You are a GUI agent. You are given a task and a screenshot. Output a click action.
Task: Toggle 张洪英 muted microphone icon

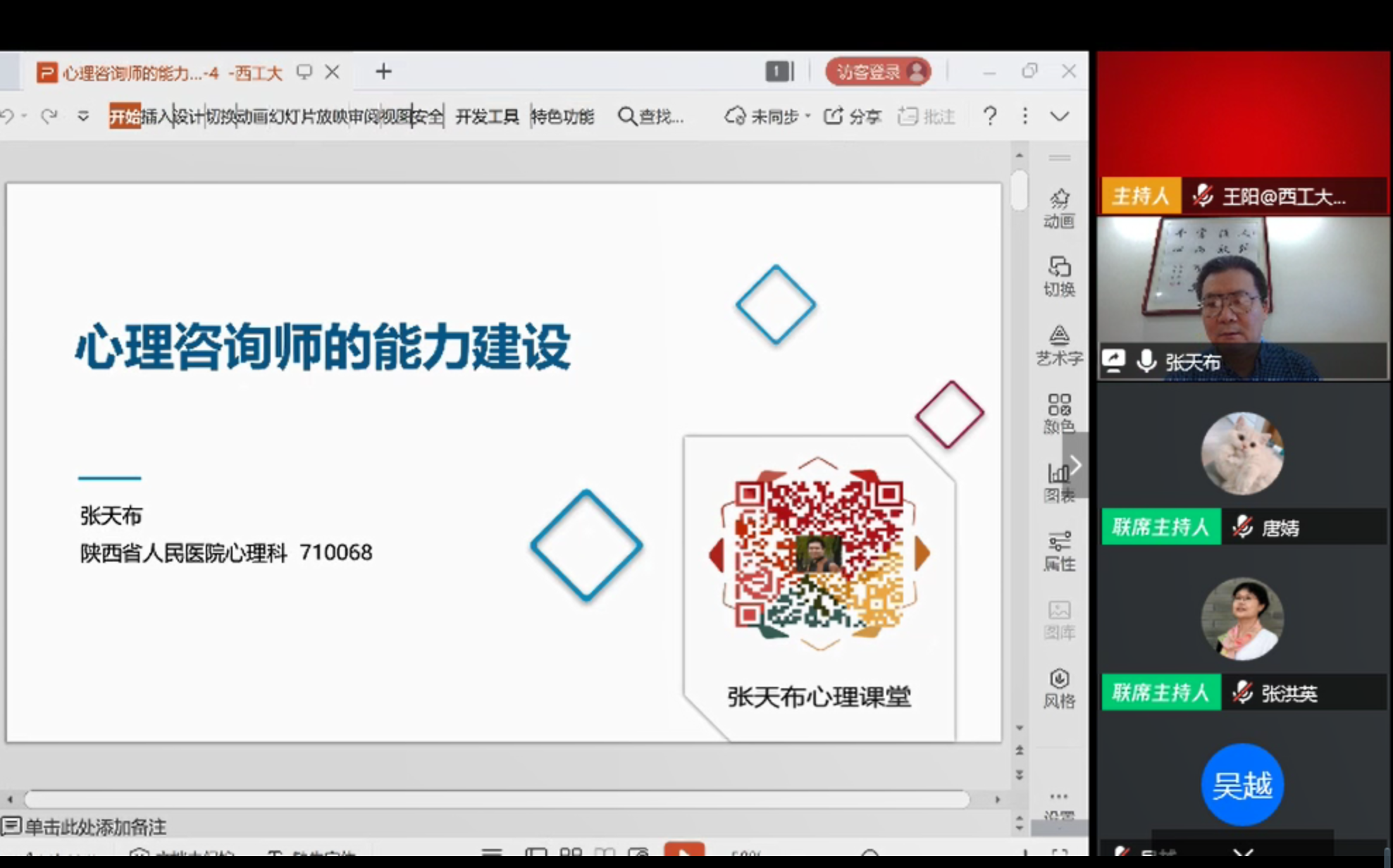pos(1243,693)
